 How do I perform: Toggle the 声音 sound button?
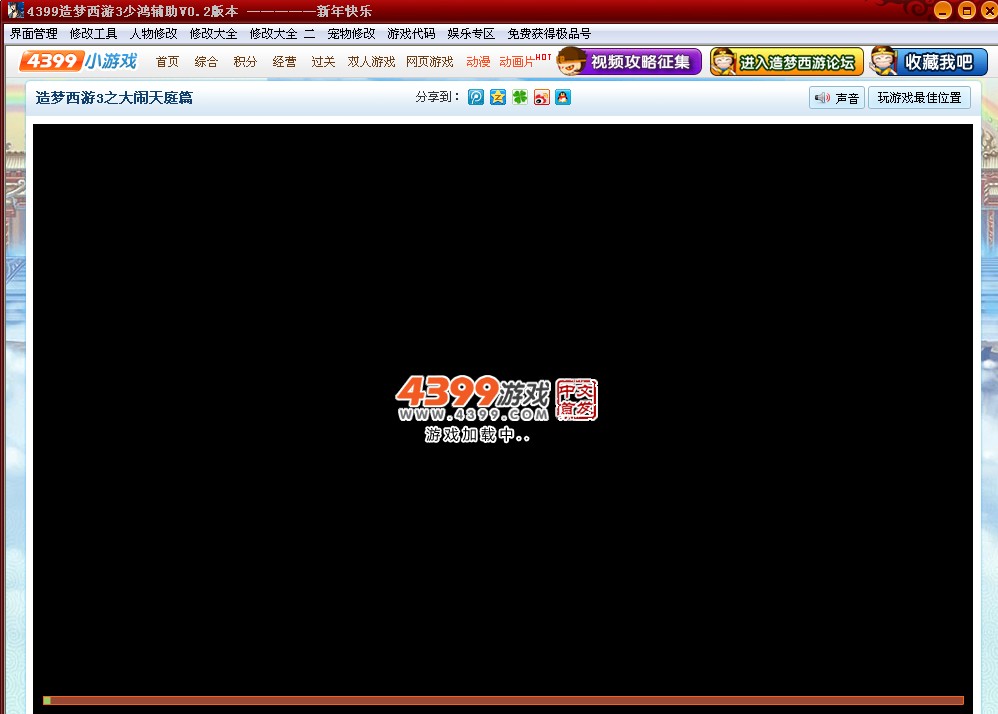coord(837,97)
